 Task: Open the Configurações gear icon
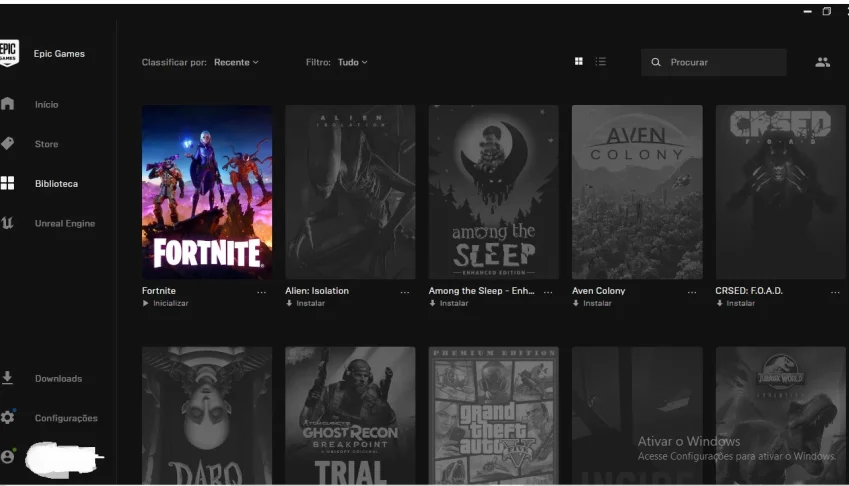tap(7, 417)
